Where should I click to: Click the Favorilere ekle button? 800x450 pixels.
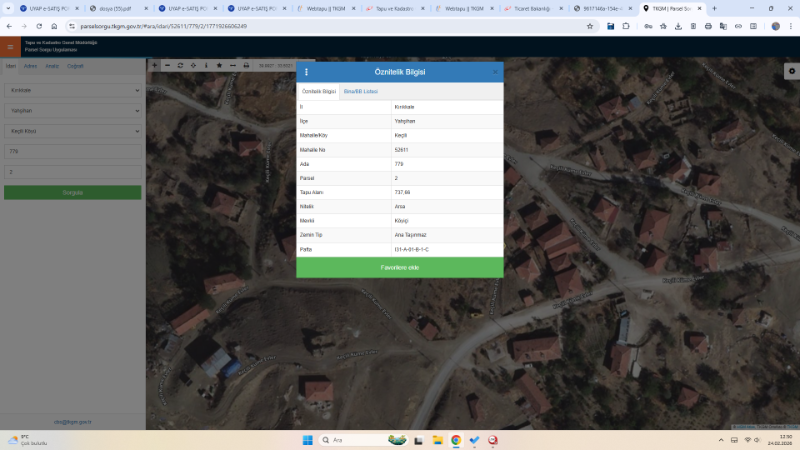(399, 267)
